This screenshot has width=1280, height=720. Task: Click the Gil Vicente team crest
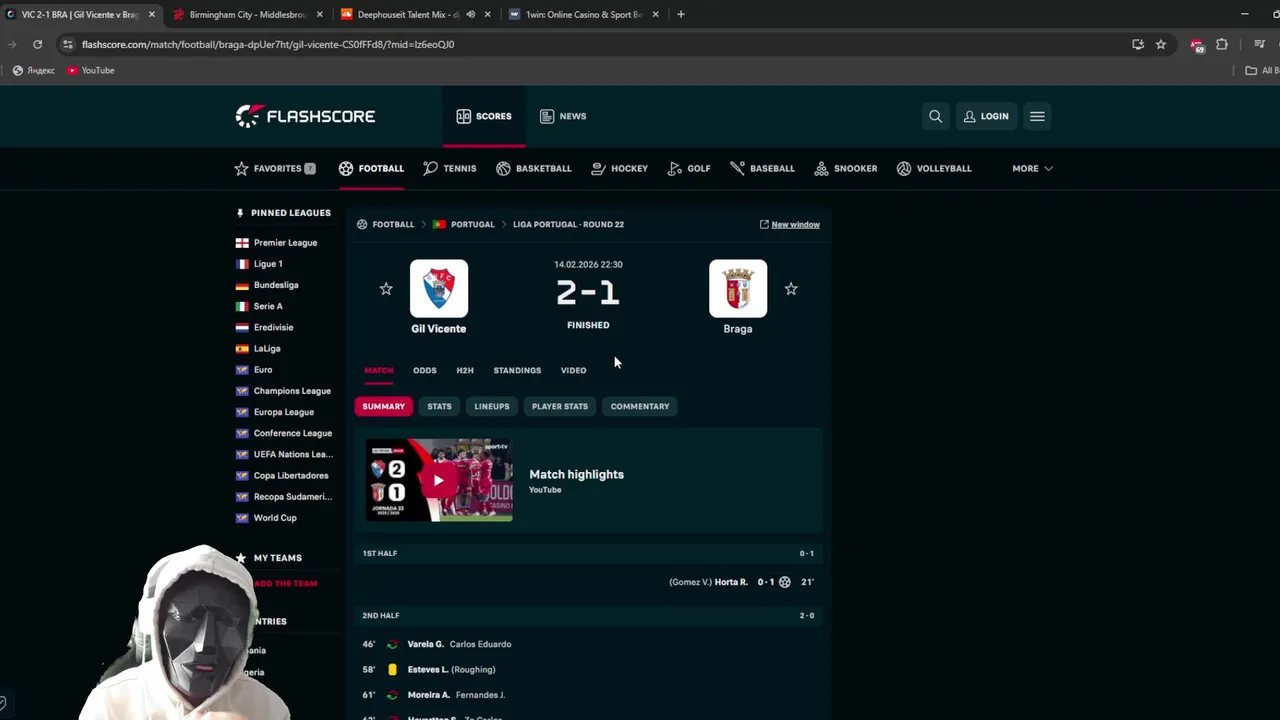click(x=438, y=289)
